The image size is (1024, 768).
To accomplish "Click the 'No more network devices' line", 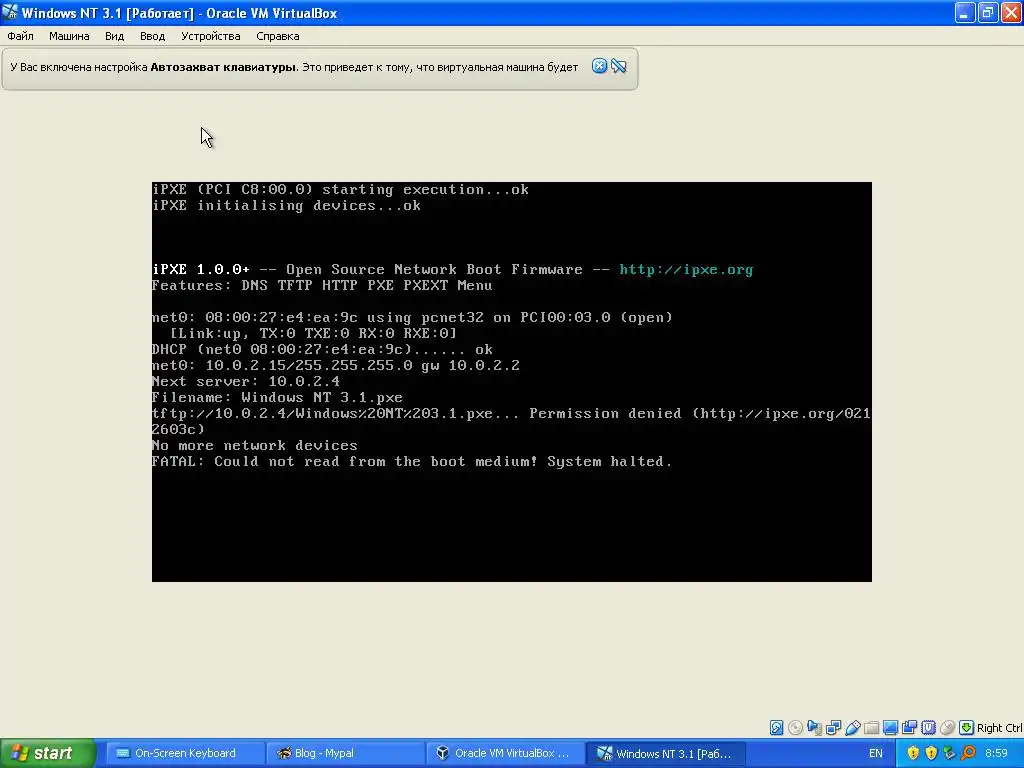I will pos(255,445).
